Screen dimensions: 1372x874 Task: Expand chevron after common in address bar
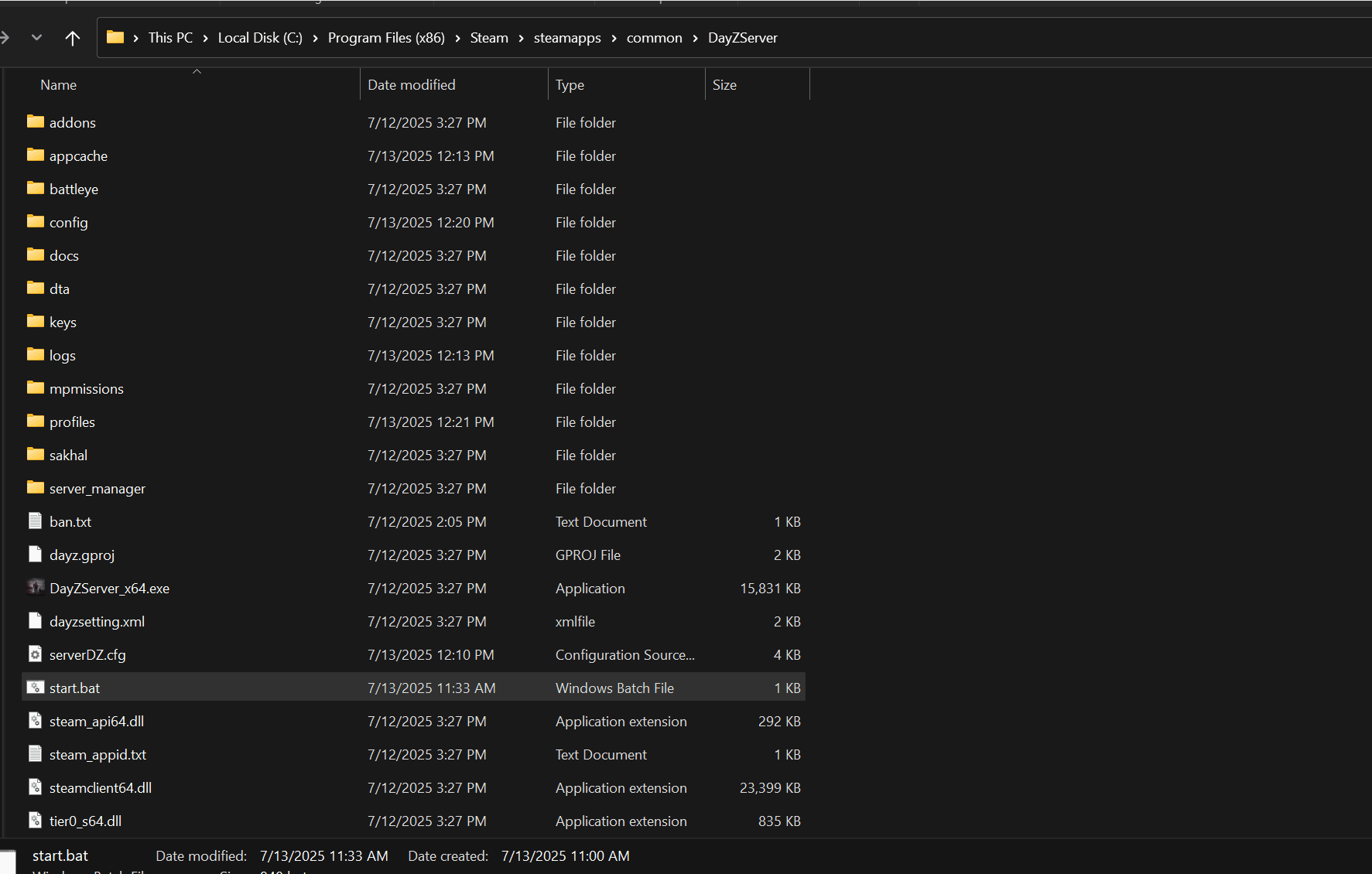[695, 38]
